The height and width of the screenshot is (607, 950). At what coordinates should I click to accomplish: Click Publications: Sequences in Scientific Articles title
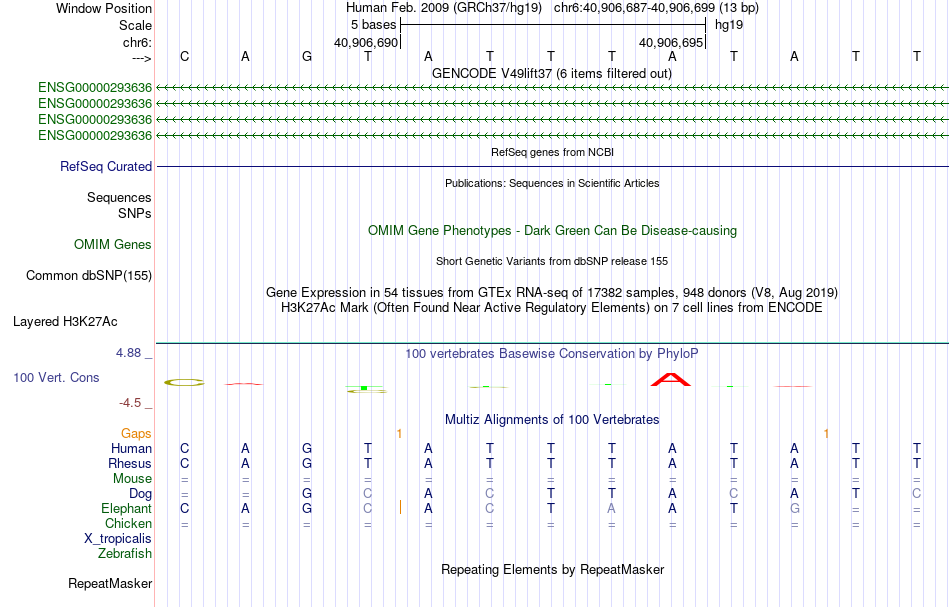pyautogui.click(x=552, y=183)
